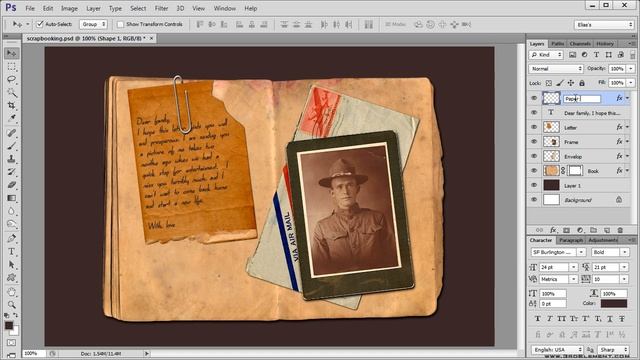The image size is (640, 360).
Task: Click the lock all padlock icon
Action: (582, 83)
